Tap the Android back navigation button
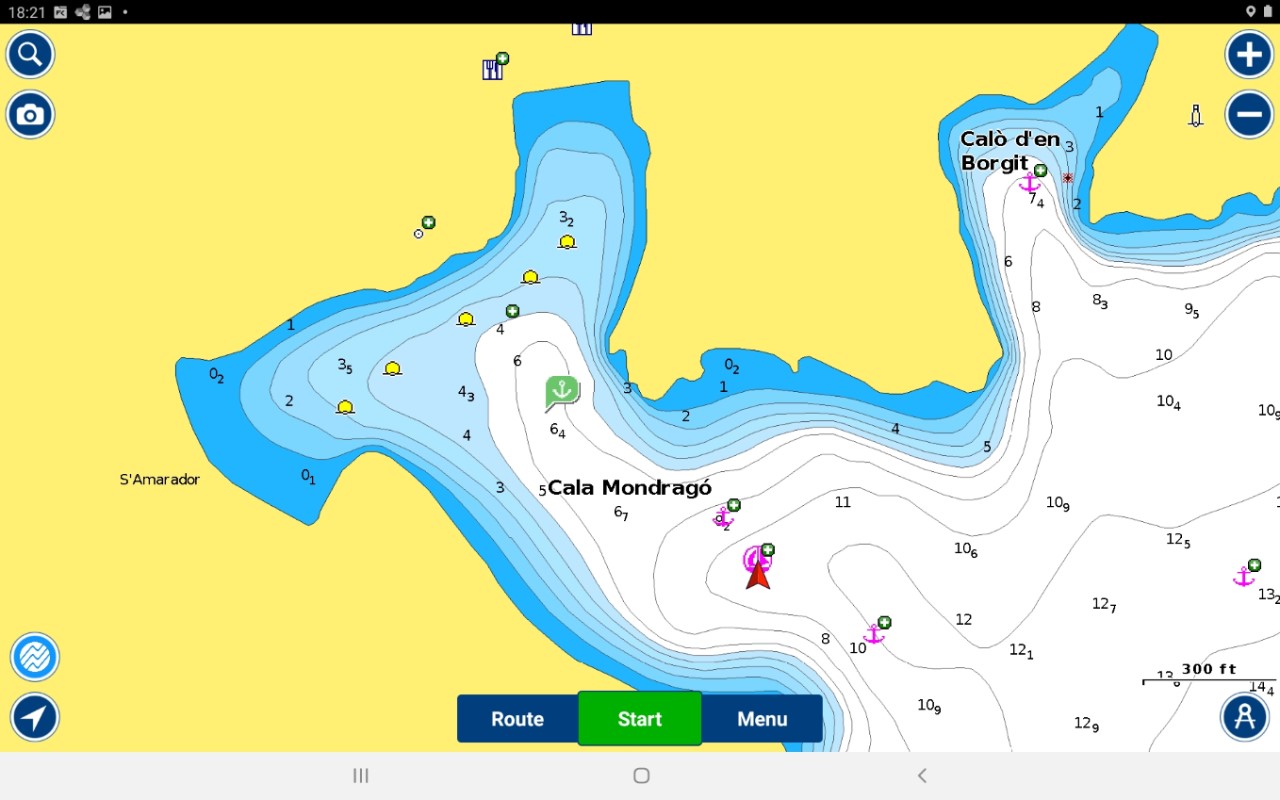 tap(922, 776)
